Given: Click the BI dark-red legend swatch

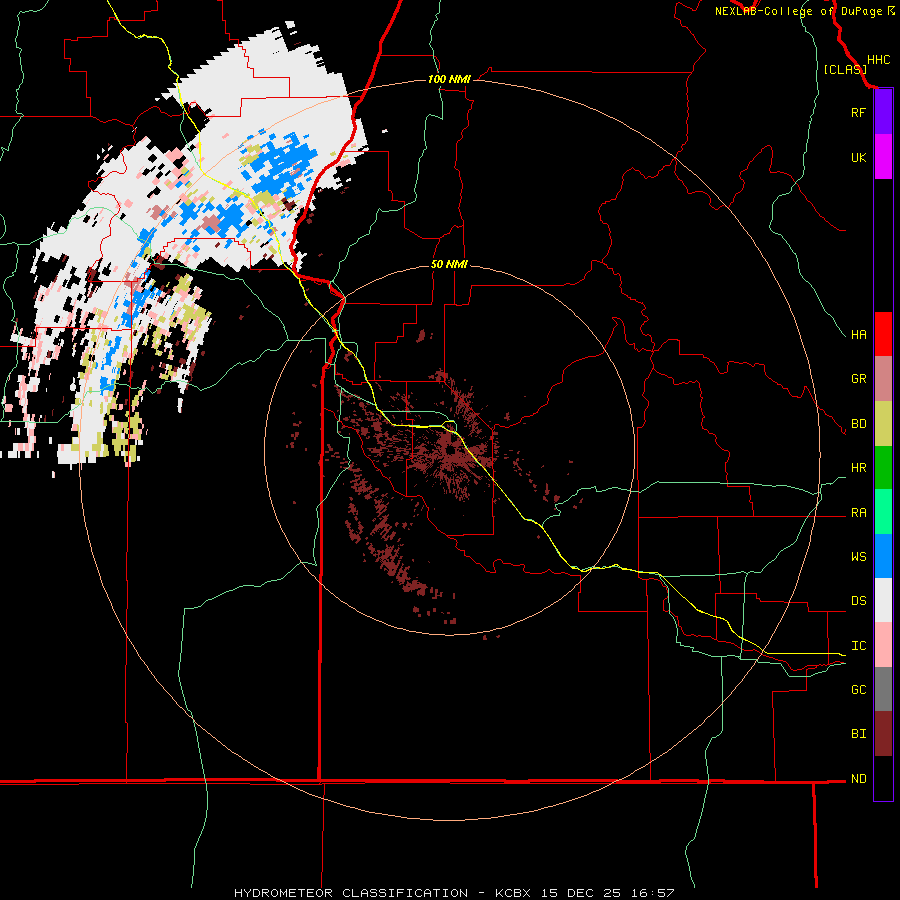Looking at the screenshot, I should 883,734.
